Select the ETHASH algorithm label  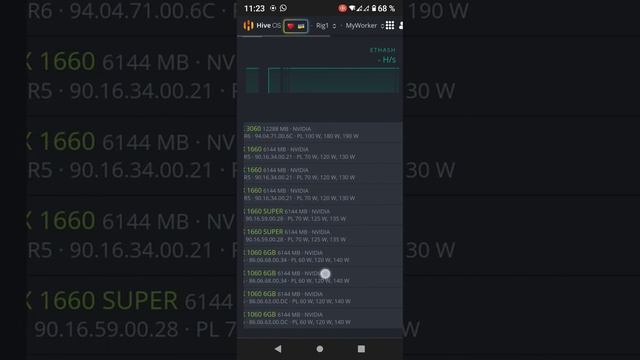click(382, 50)
